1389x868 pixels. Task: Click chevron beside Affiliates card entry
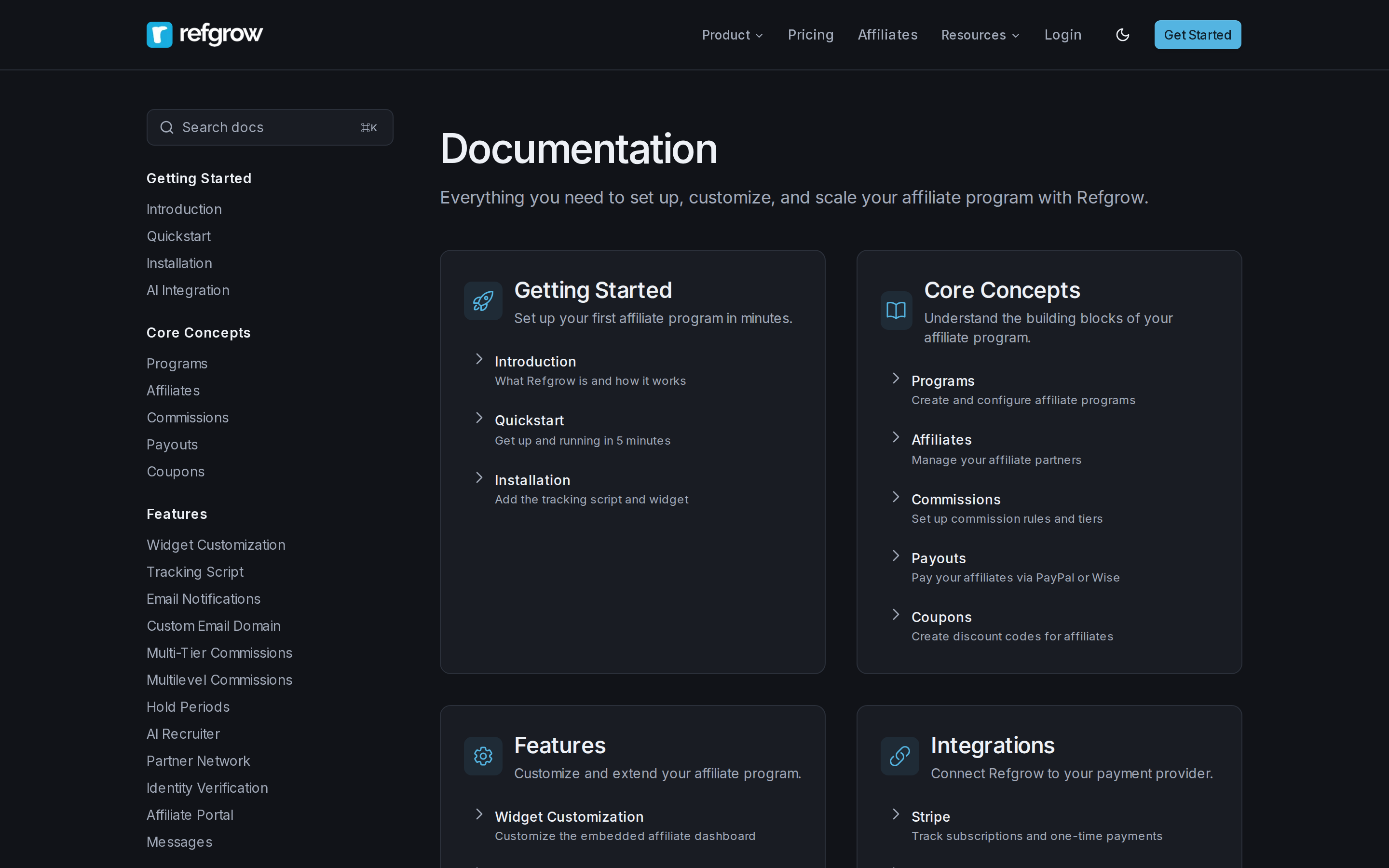tap(896, 437)
